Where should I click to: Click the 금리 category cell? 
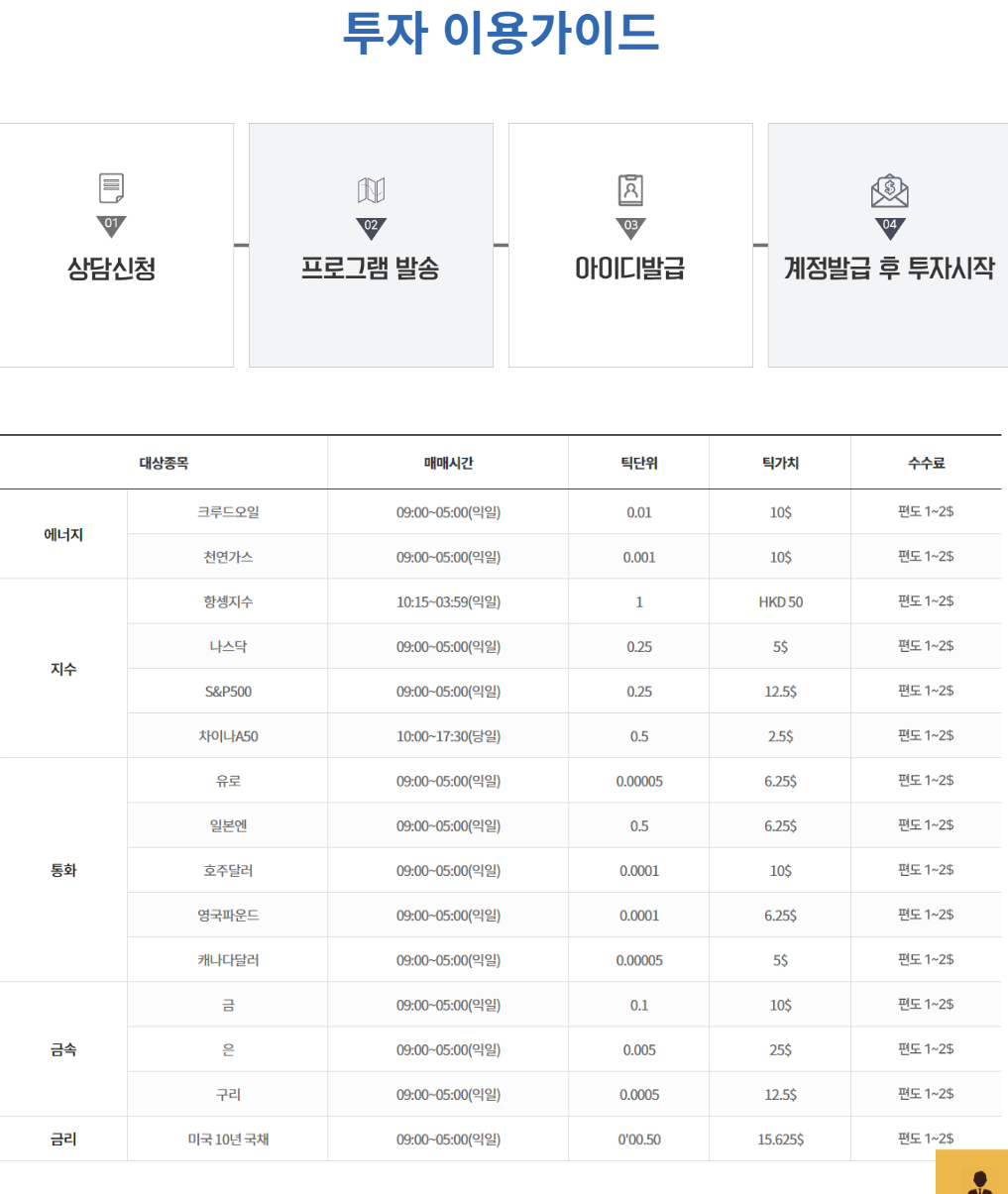(x=63, y=1140)
